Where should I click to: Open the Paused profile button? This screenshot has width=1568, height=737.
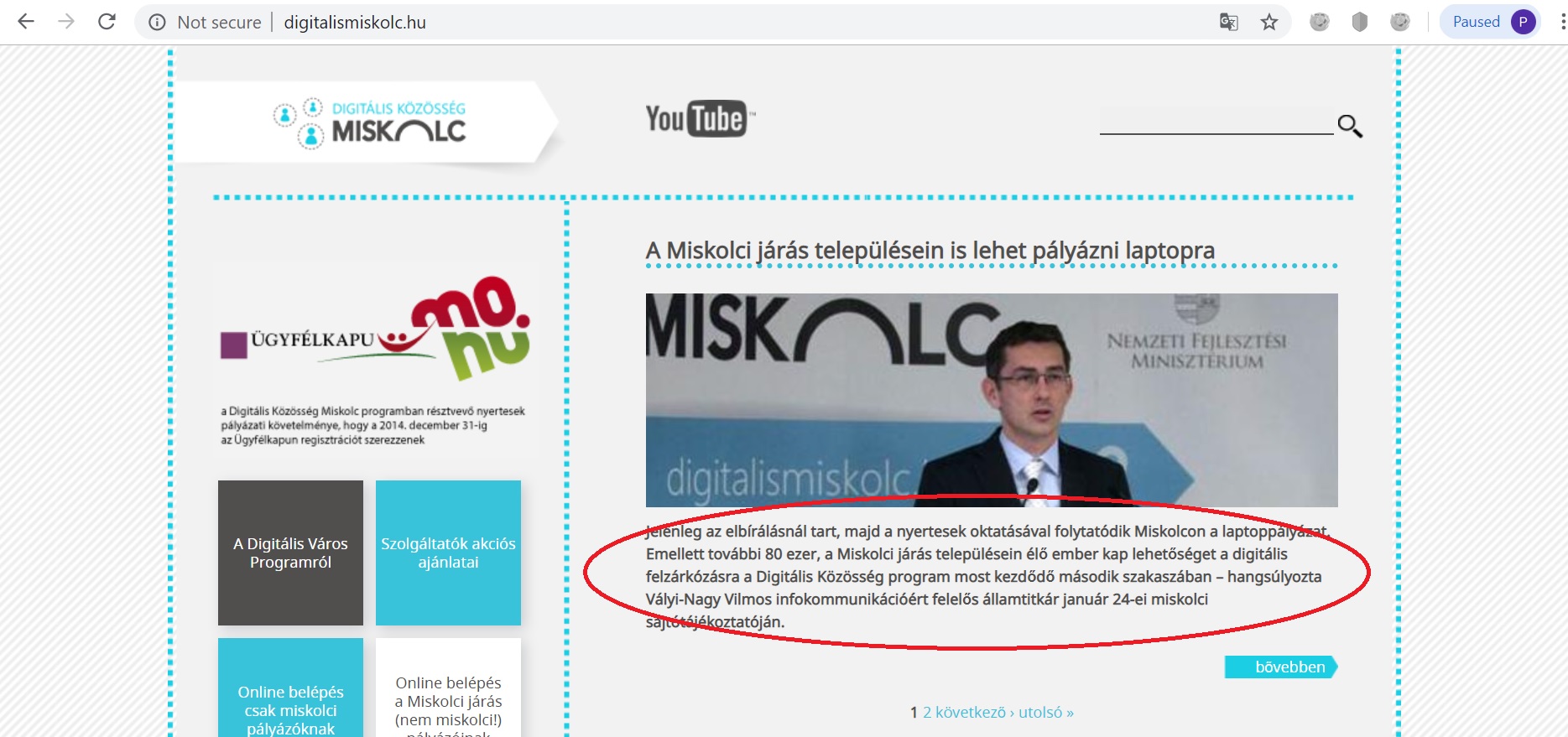click(1491, 23)
